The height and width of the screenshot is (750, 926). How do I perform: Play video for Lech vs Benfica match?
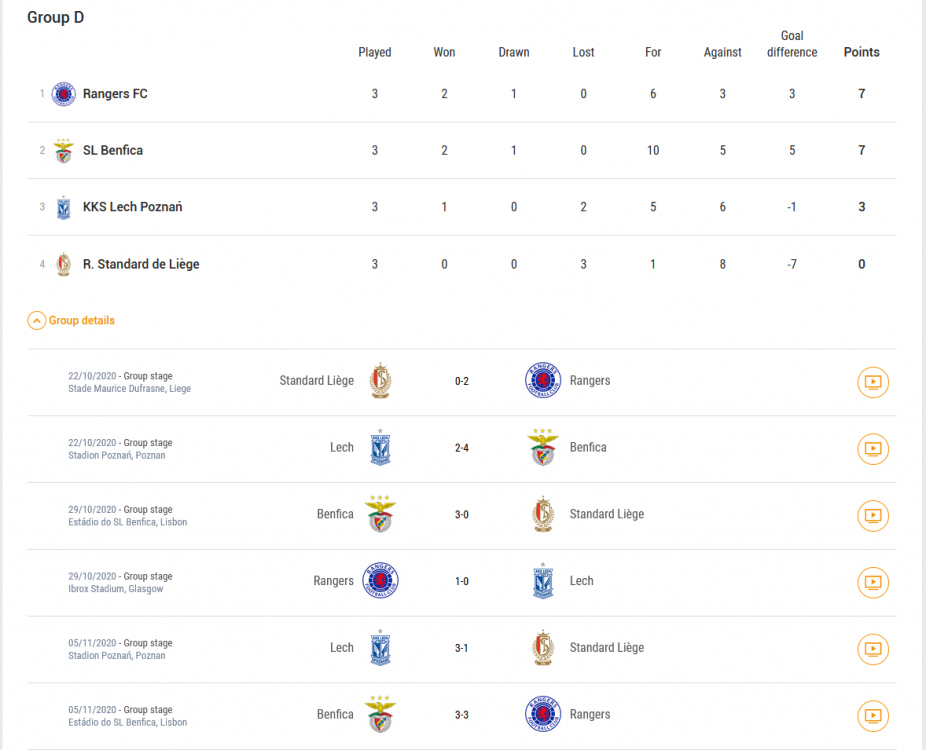[x=873, y=449]
